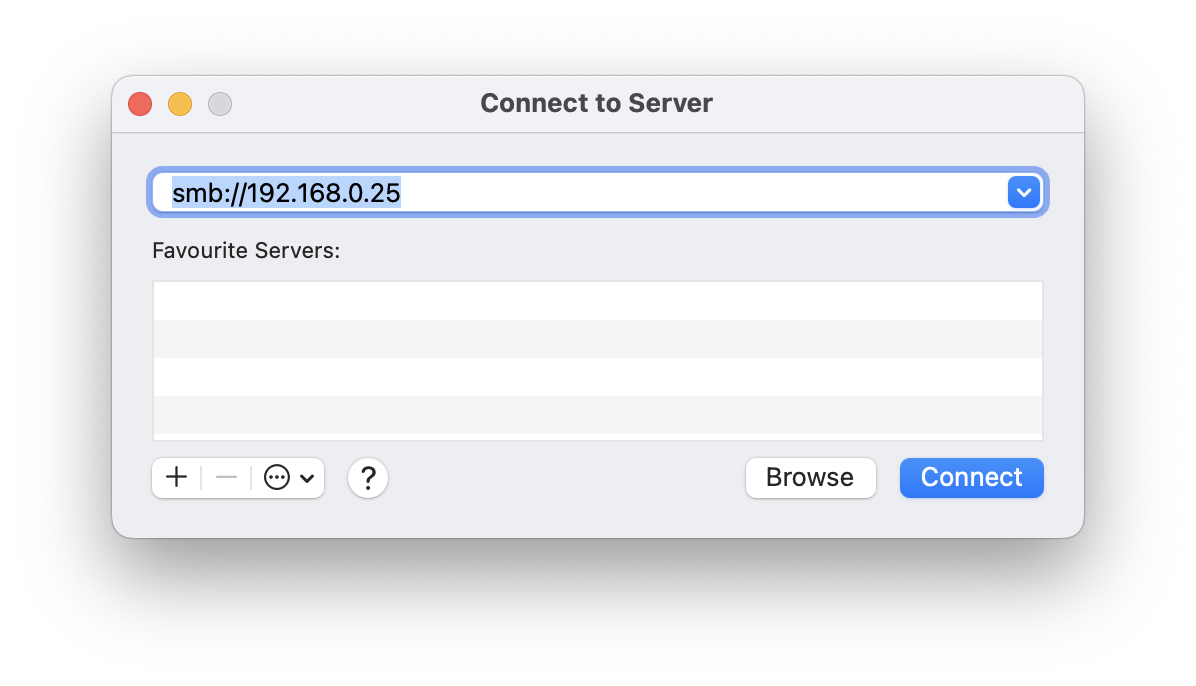Click empty space in the server address field

coord(700,192)
